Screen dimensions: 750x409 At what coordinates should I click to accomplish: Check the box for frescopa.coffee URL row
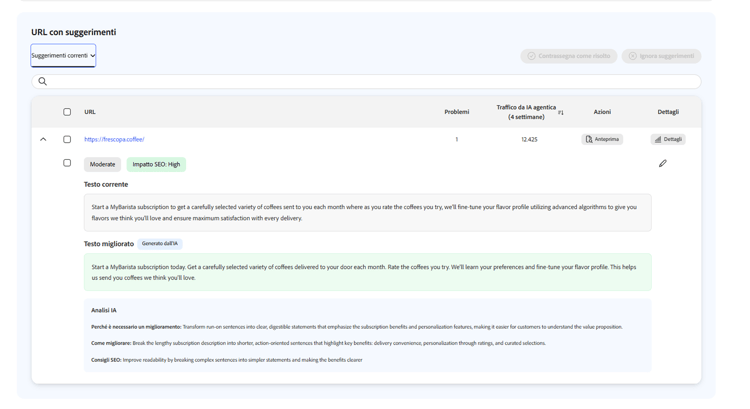67,139
